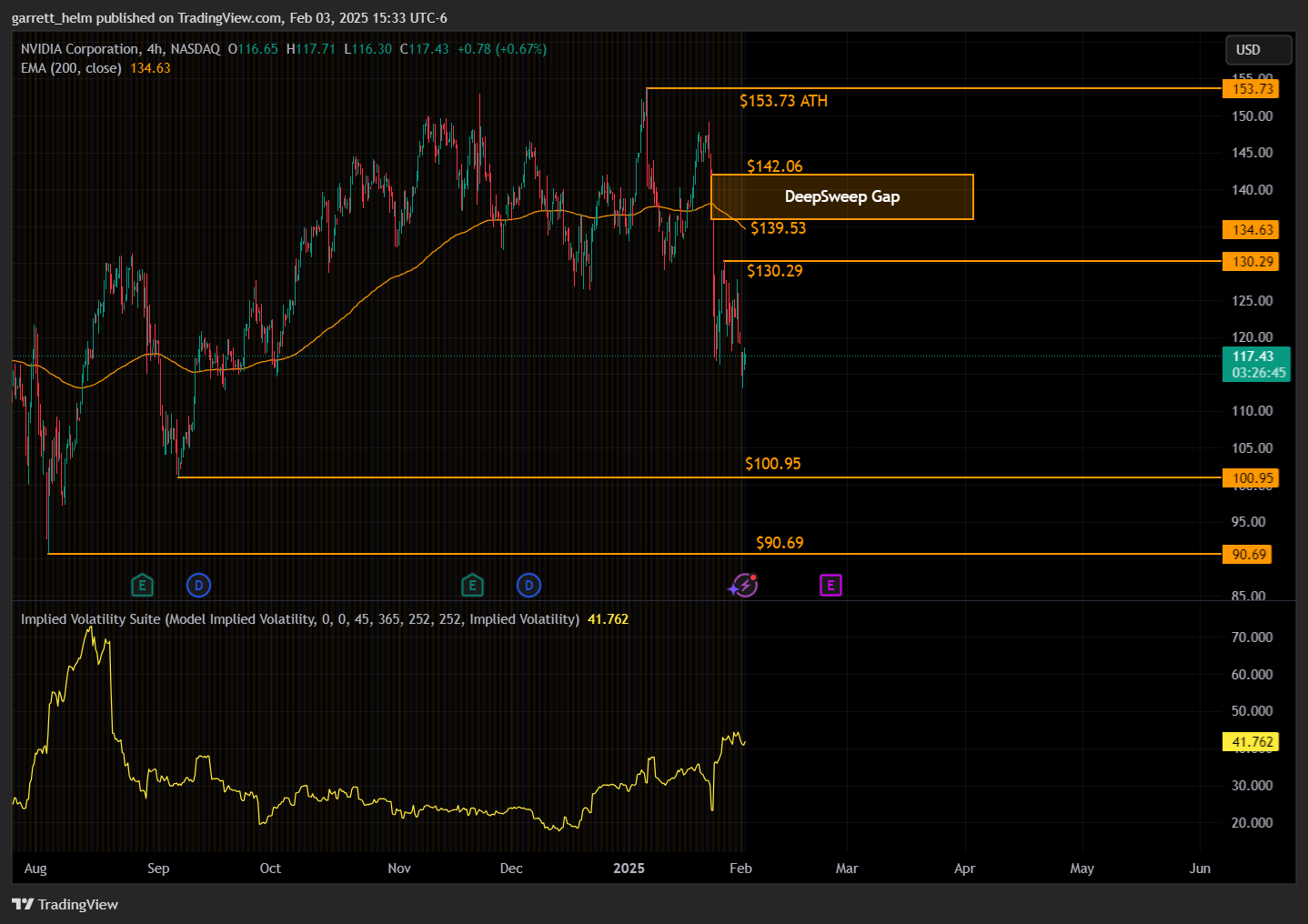Select the DeepSweep Gap rectangle

pyautogui.click(x=841, y=196)
